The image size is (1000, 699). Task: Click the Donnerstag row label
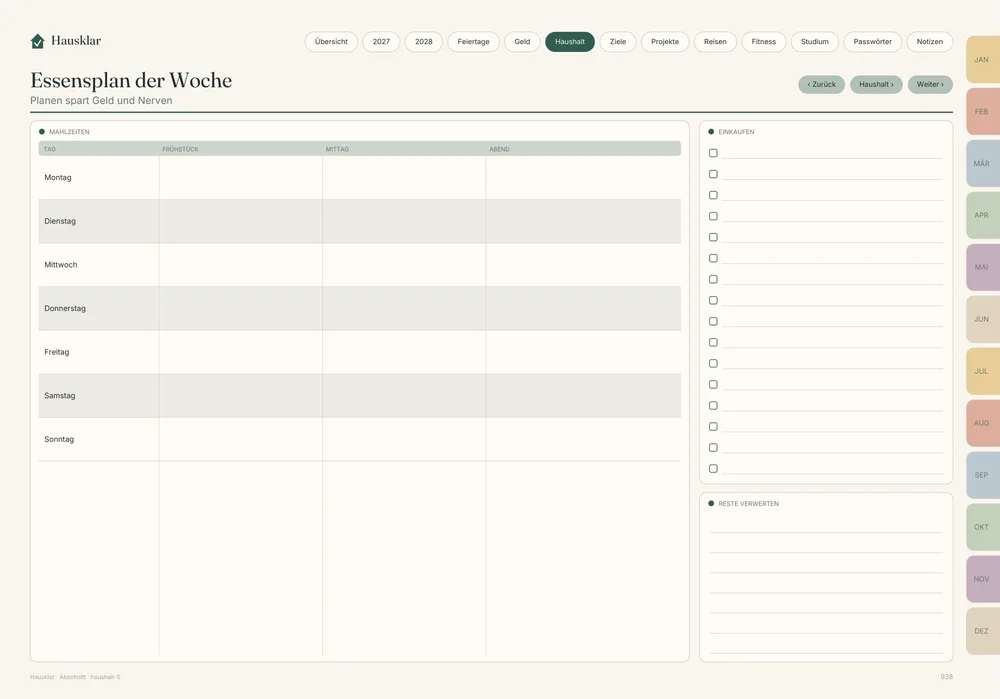pyautogui.click(x=65, y=309)
